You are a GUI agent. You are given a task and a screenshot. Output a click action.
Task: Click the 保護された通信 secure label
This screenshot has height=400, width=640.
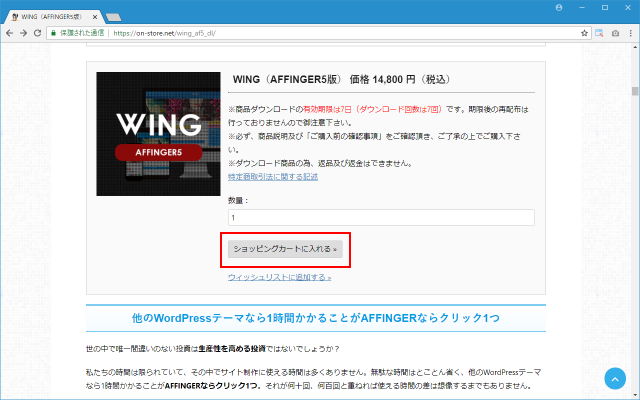[82, 33]
